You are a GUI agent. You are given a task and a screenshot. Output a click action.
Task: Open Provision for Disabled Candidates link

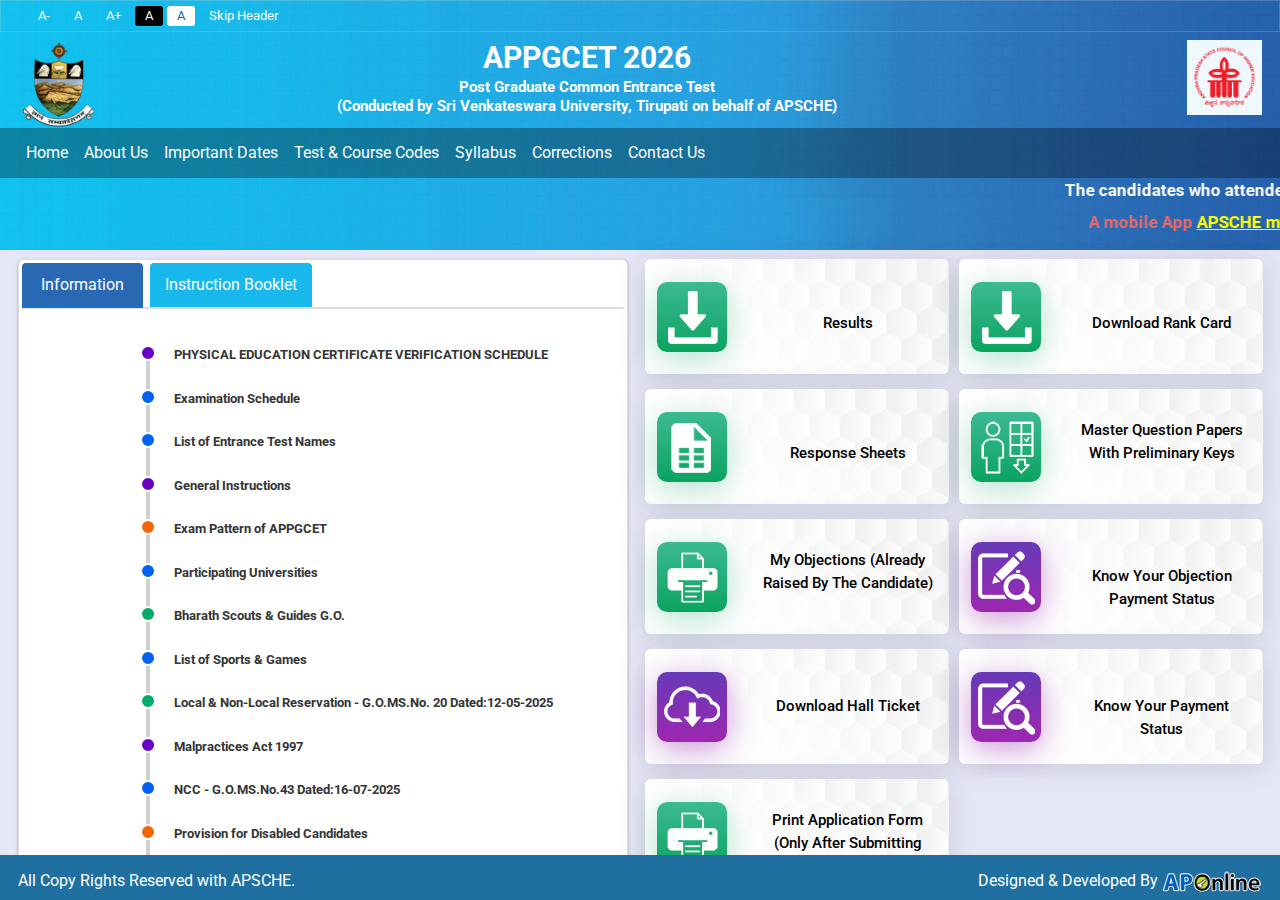pyautogui.click(x=271, y=834)
